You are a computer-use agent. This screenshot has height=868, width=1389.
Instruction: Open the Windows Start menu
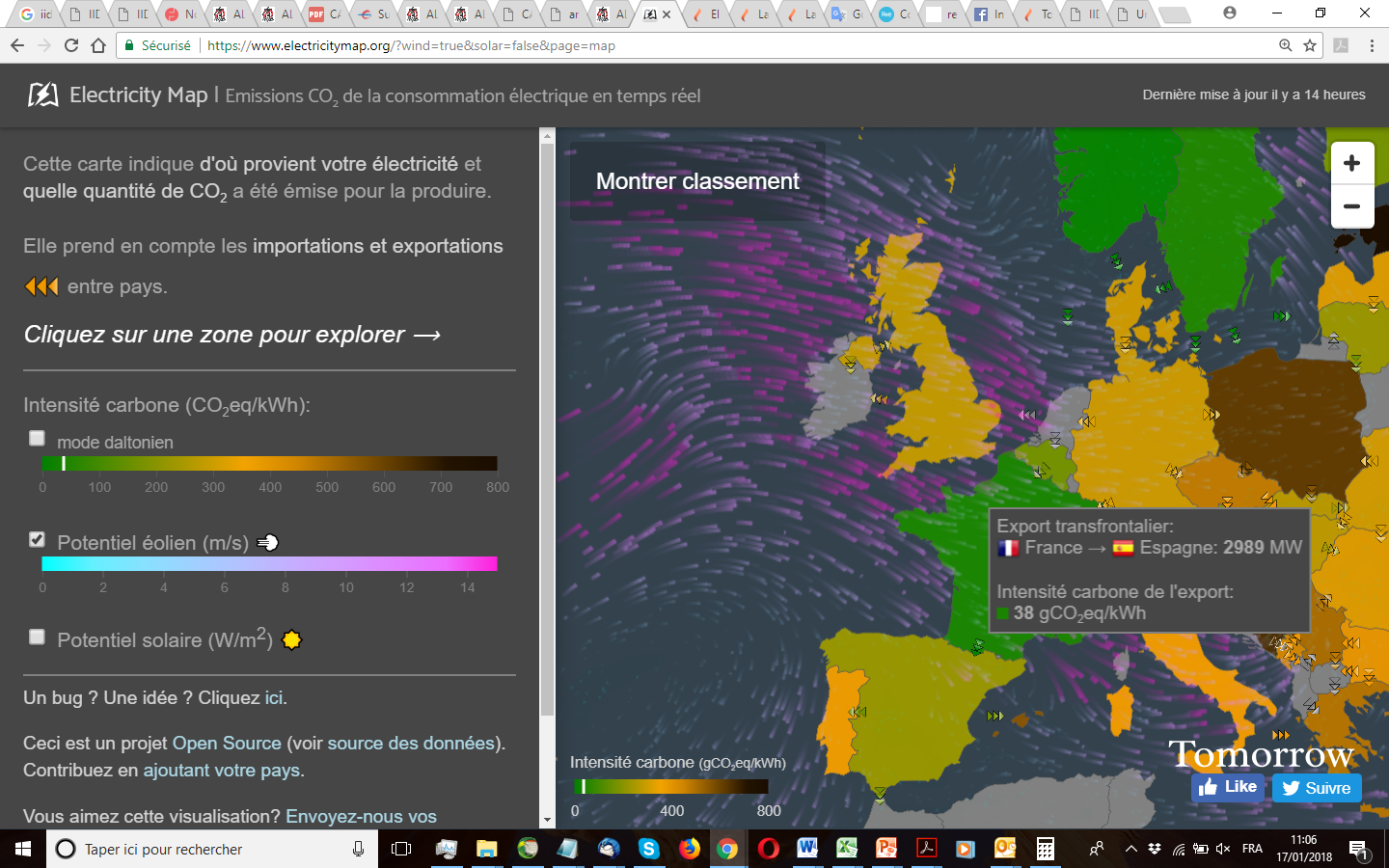pos(23,849)
